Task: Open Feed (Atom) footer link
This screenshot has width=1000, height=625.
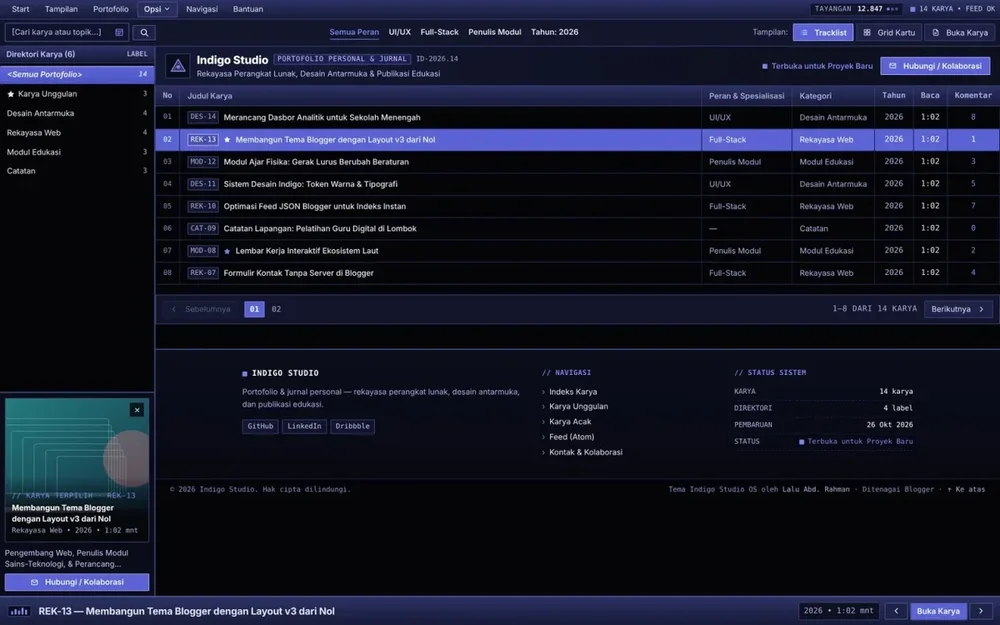Action: 571,438
